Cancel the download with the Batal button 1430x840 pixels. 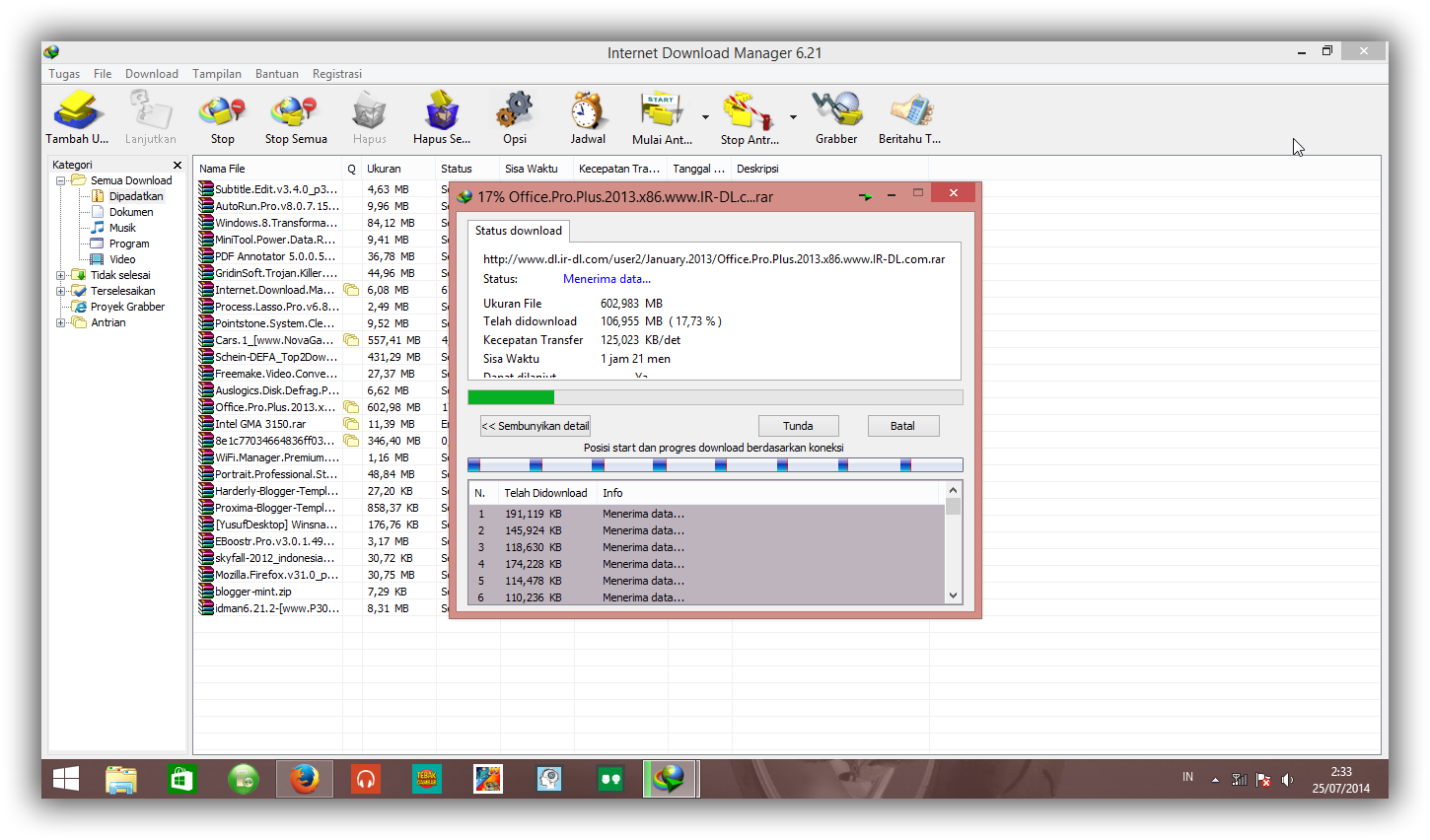pos(903,426)
